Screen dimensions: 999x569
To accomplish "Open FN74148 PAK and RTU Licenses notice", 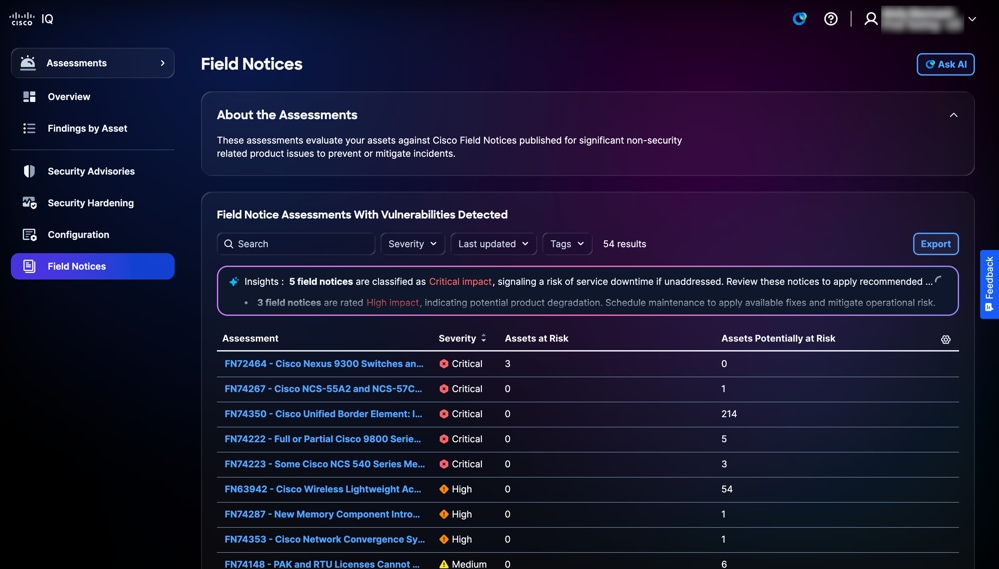I will coord(322,564).
